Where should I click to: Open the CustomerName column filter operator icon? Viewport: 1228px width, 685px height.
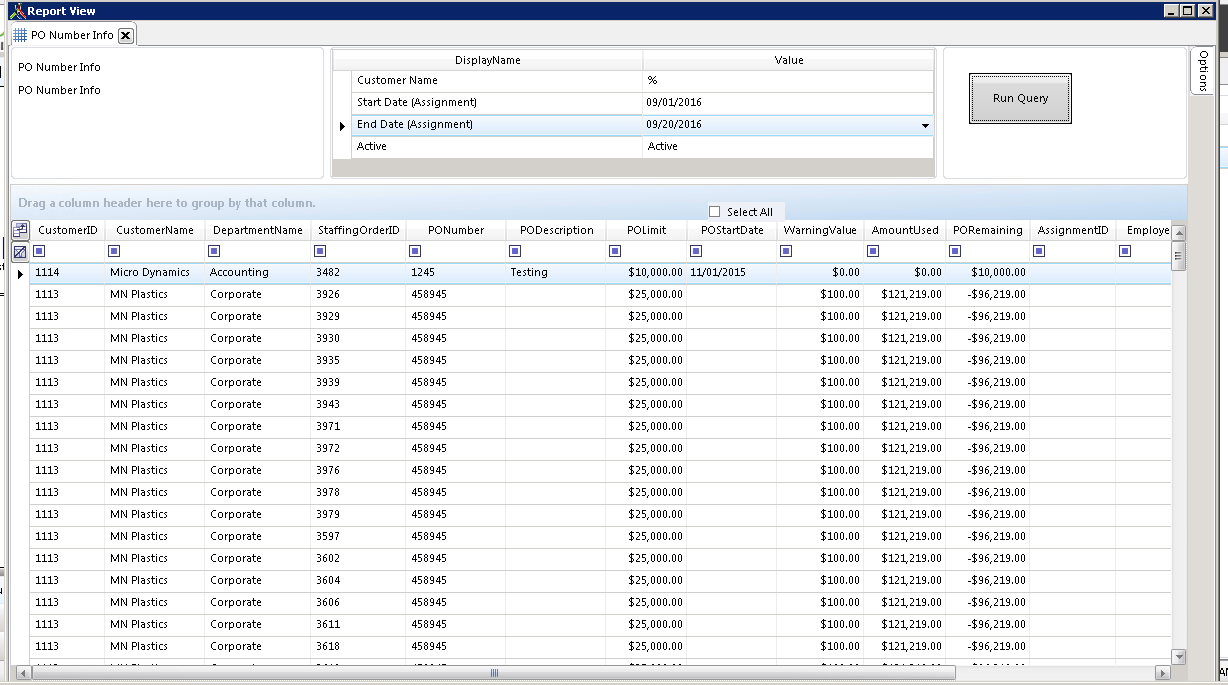(114, 251)
